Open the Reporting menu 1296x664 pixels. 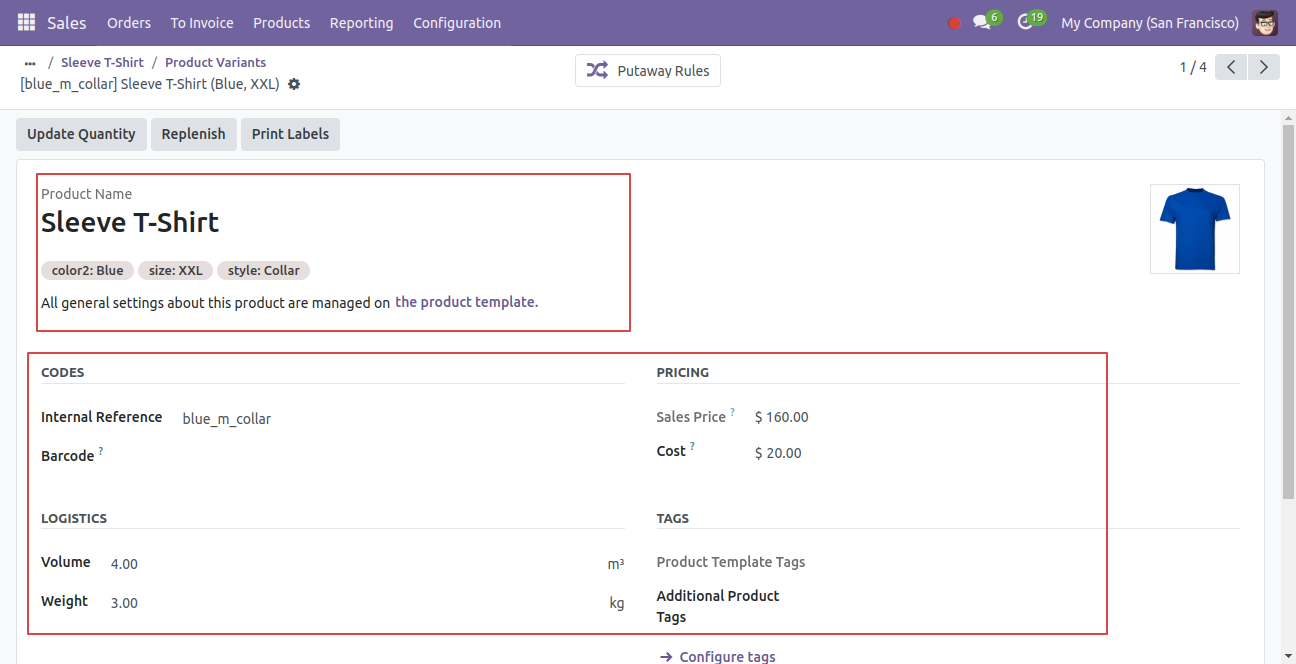(362, 22)
